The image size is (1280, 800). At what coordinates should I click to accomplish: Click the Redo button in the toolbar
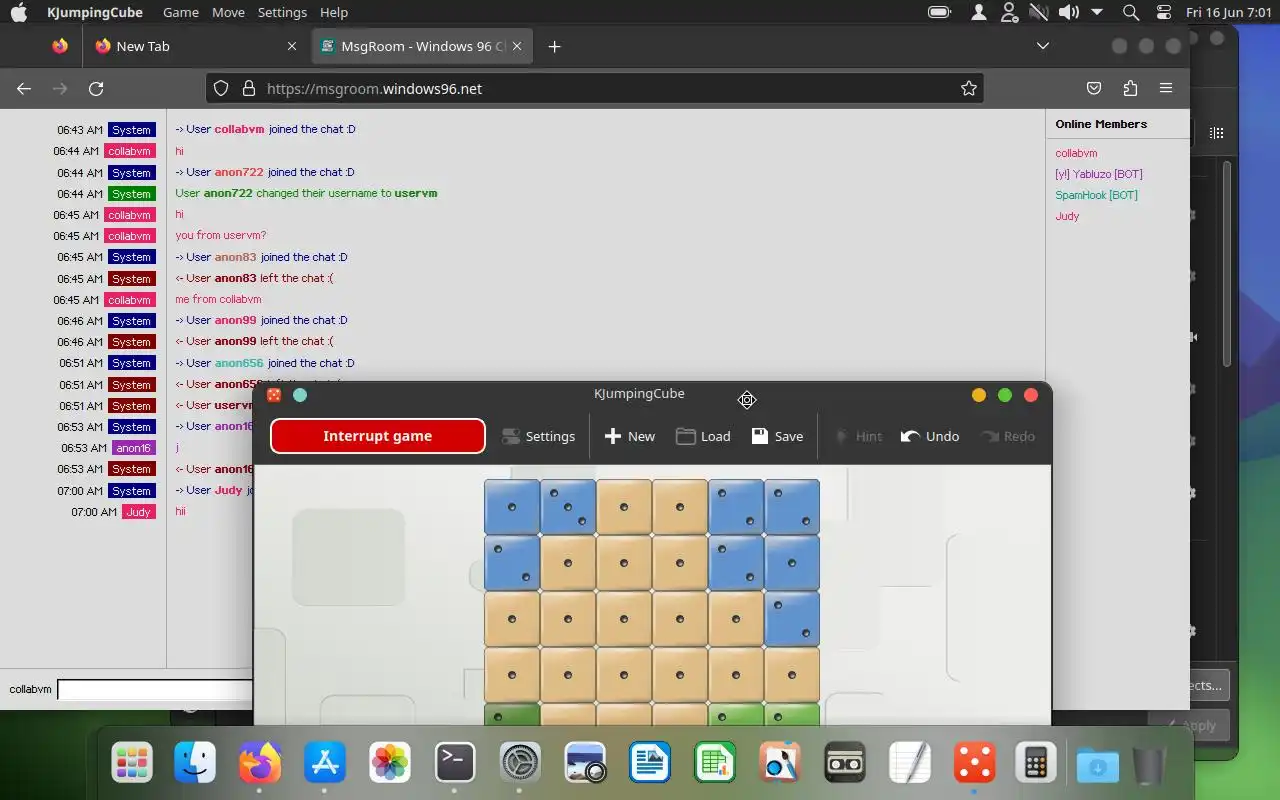(x=1007, y=436)
